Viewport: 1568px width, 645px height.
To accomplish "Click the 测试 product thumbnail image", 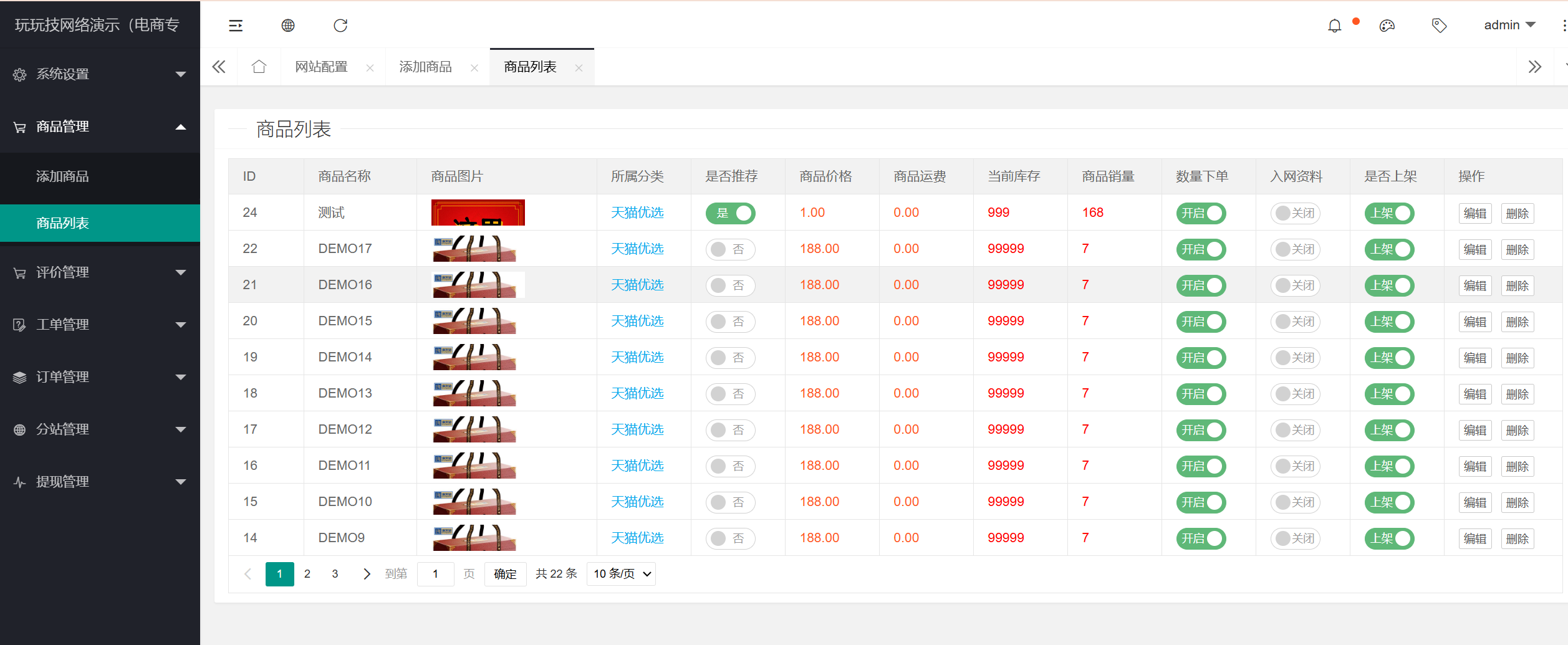I will tap(478, 213).
